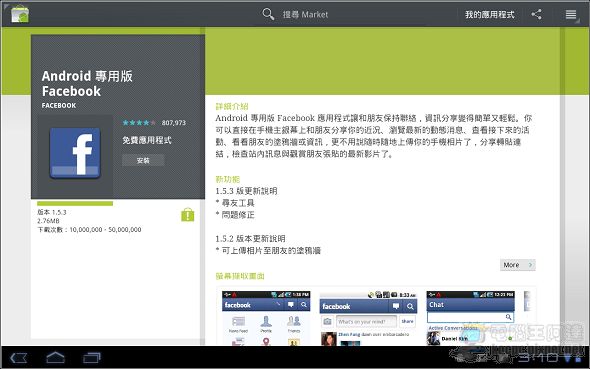Tap the clock in the system bar
This screenshot has width=590, height=369.
point(538,357)
